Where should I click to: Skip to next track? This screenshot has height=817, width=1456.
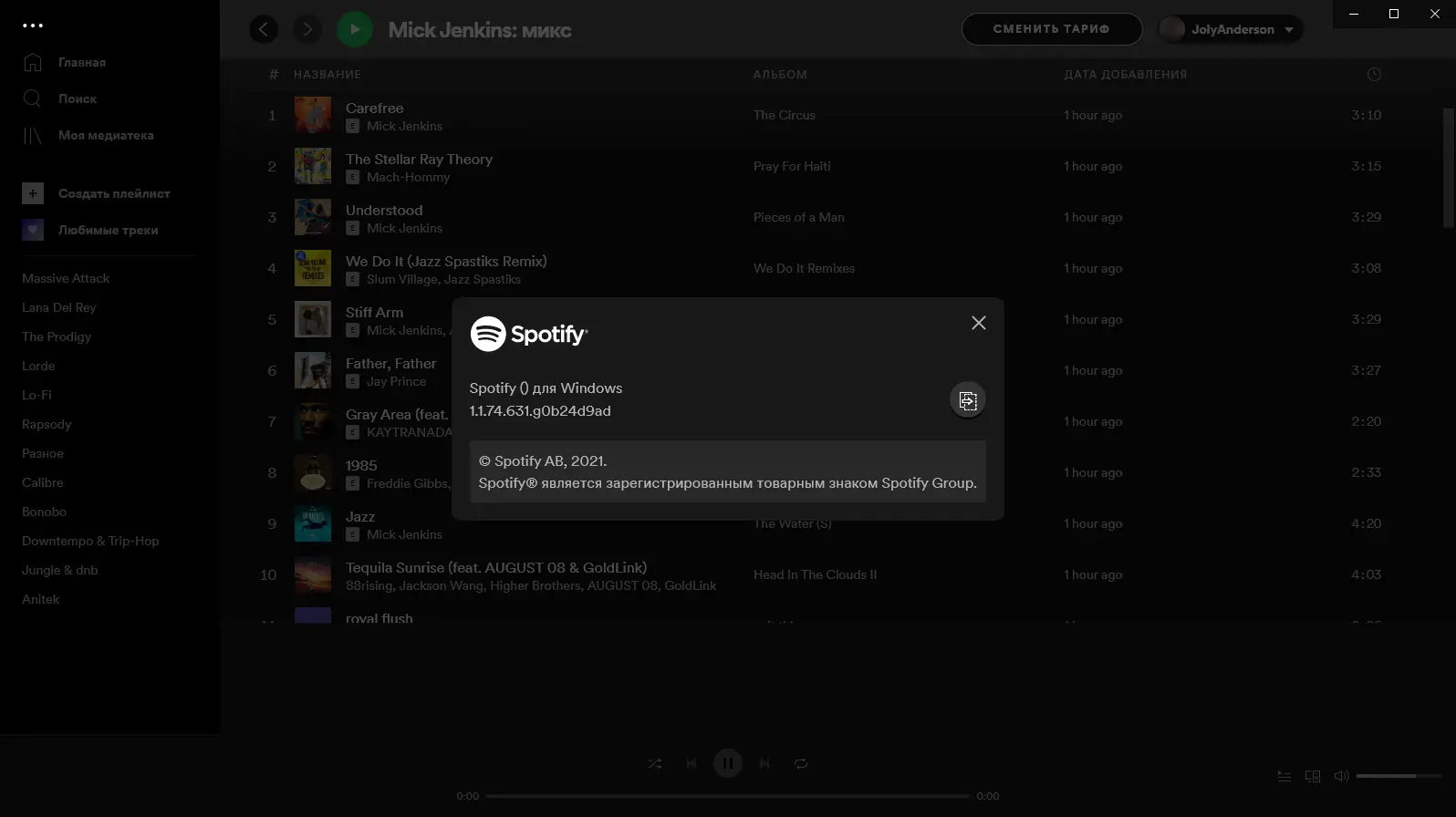tap(764, 763)
